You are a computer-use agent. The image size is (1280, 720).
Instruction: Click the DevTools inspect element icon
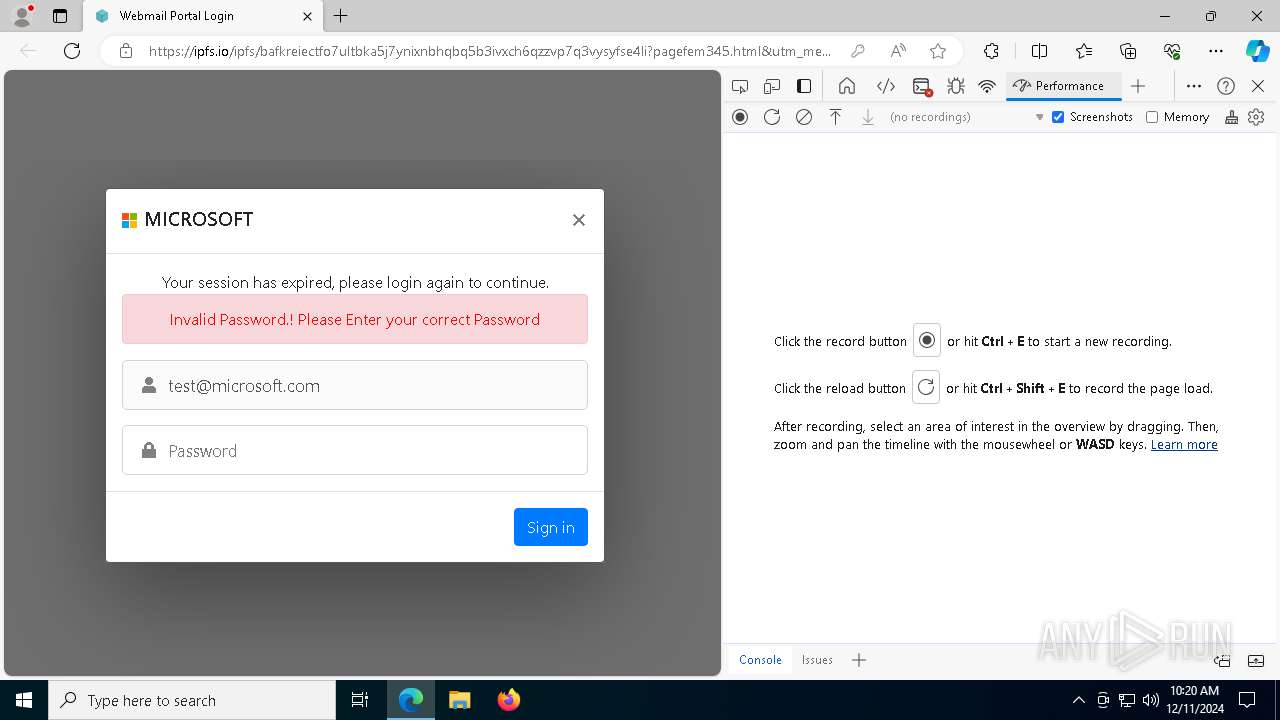pos(740,86)
